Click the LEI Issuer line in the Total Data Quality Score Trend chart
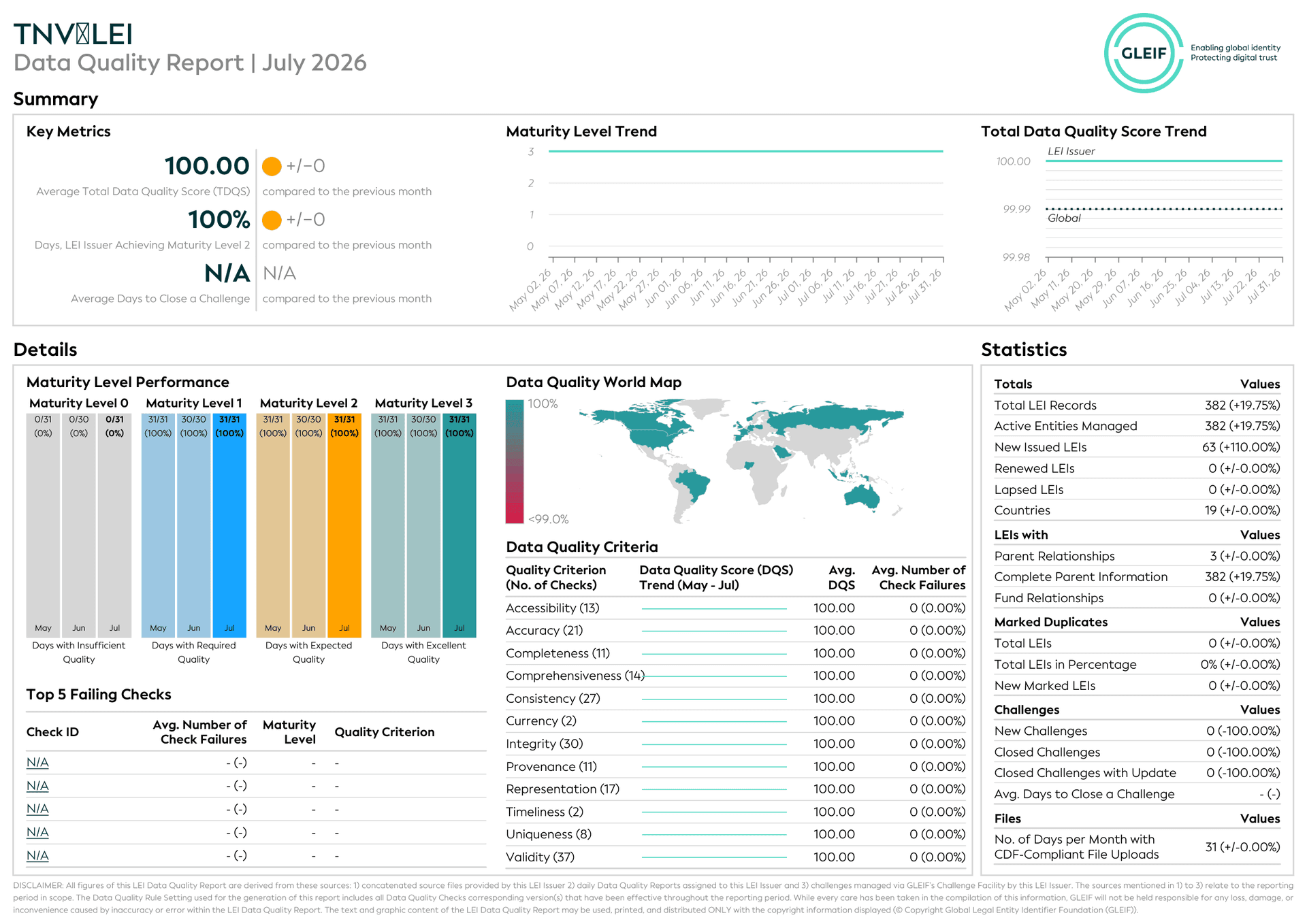The width and height of the screenshot is (1307, 924). click(1164, 161)
